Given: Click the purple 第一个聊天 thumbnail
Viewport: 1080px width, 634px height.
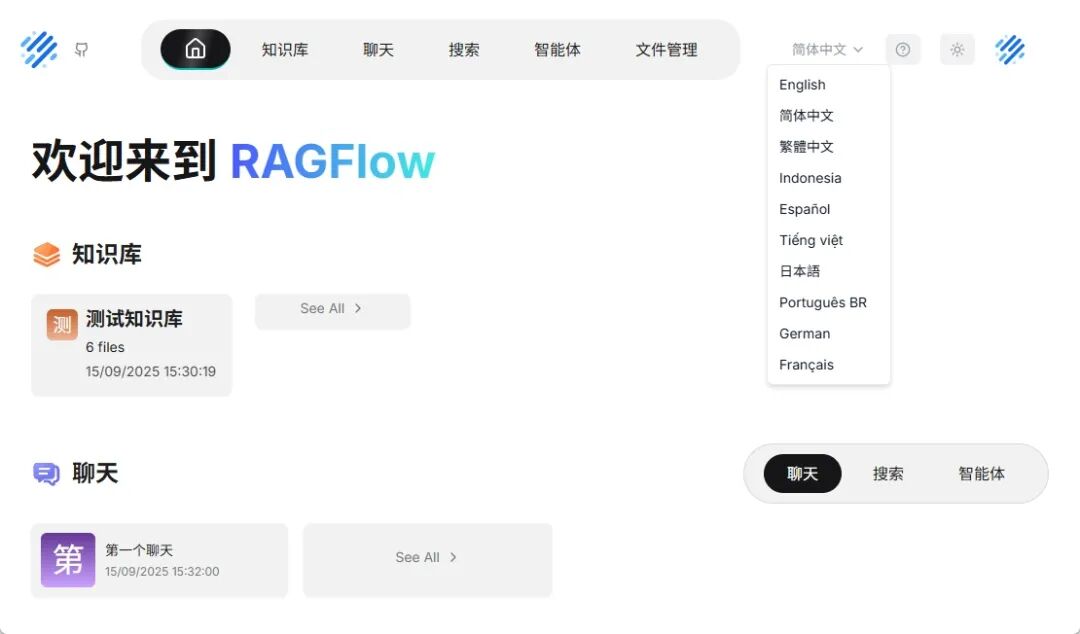Looking at the screenshot, I should (x=68, y=560).
